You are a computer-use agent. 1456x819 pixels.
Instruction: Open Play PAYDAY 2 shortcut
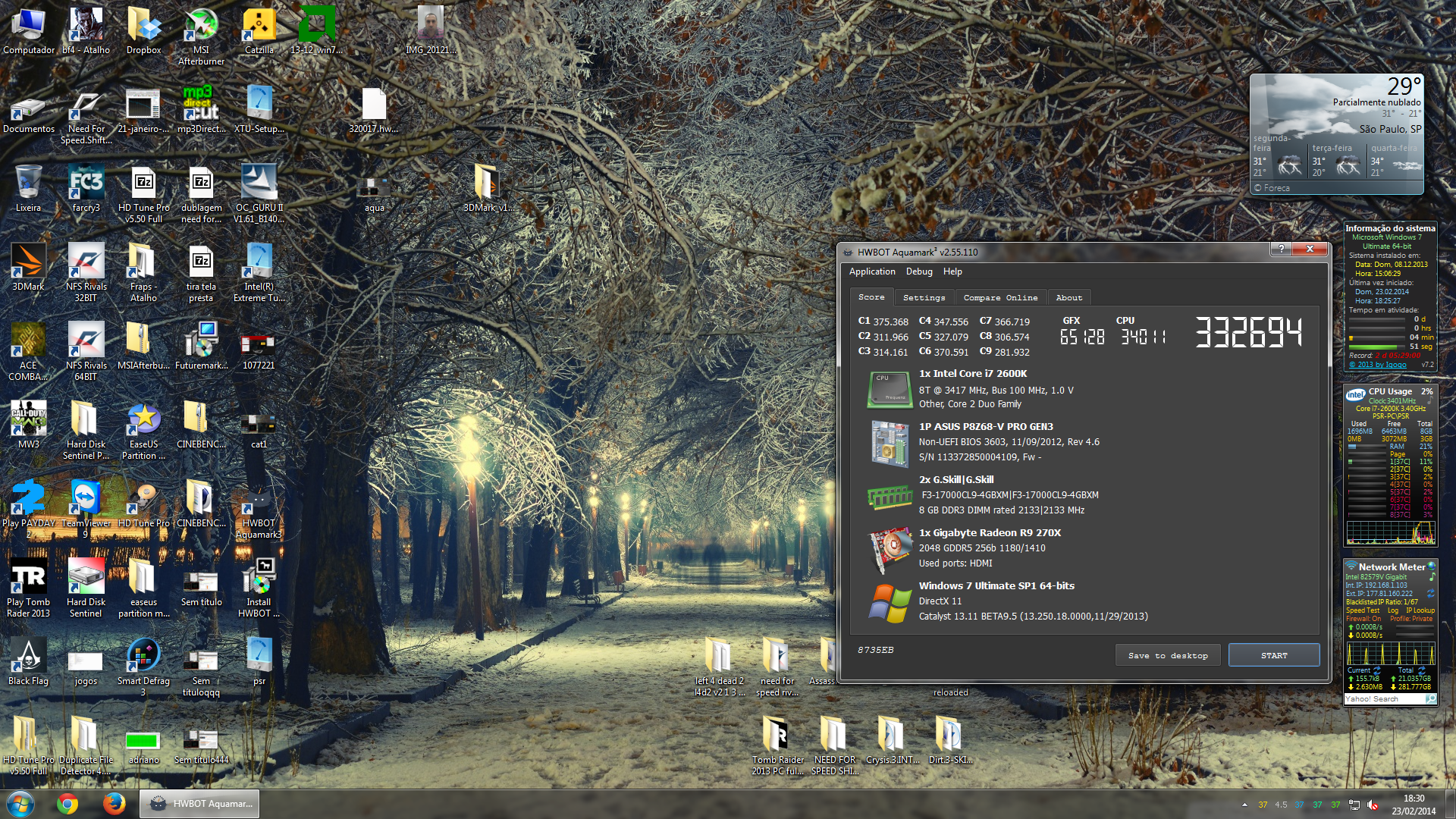click(29, 509)
